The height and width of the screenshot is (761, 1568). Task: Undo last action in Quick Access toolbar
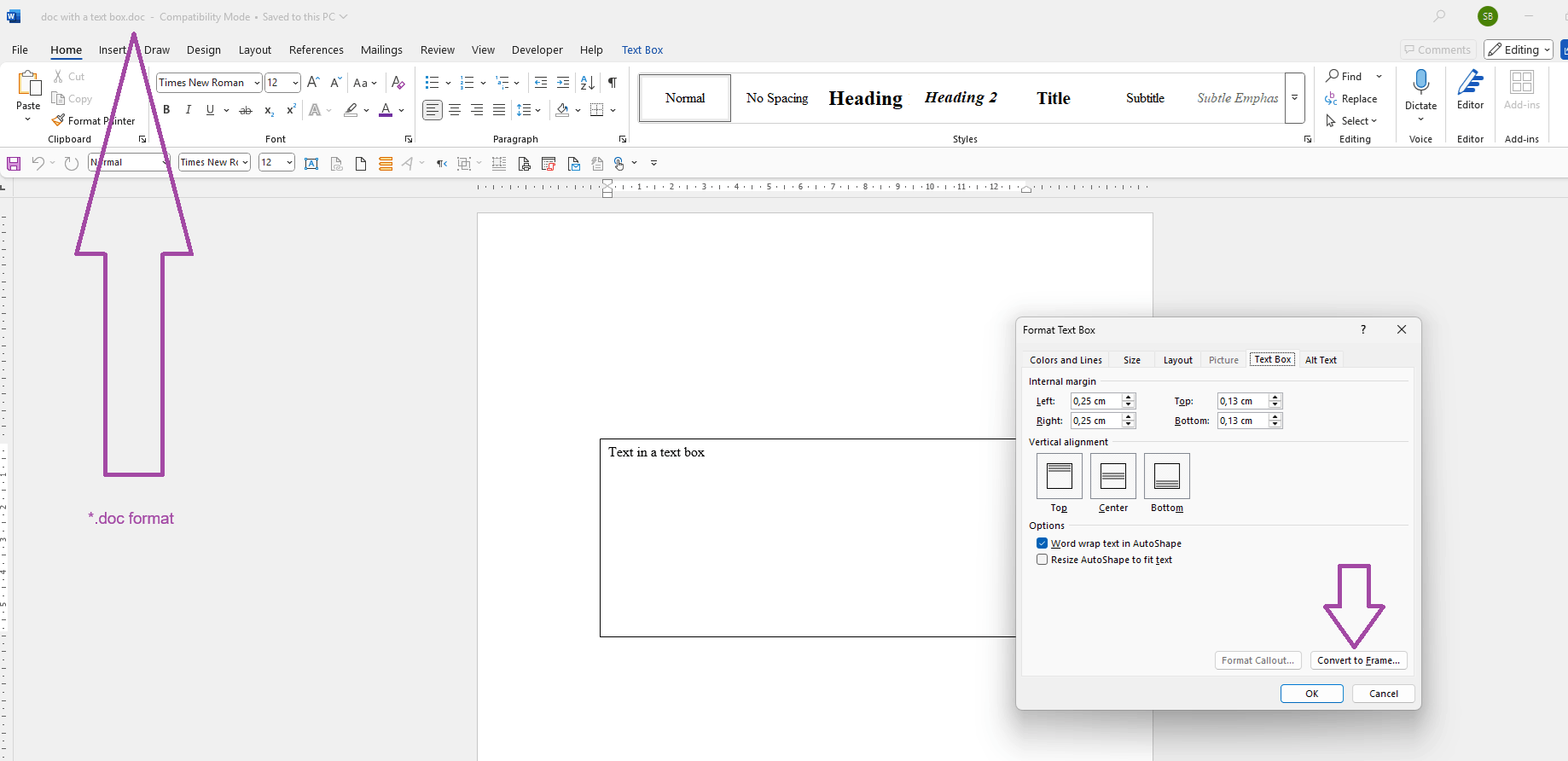pos(38,163)
